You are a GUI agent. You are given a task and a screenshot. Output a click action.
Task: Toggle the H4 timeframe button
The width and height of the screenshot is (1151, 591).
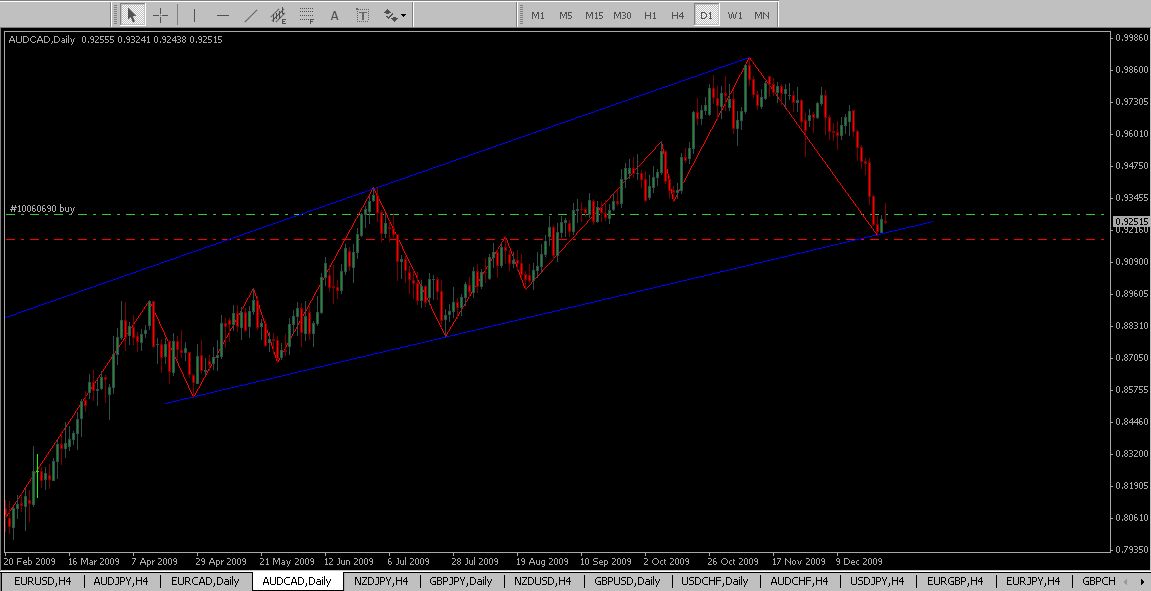[678, 15]
